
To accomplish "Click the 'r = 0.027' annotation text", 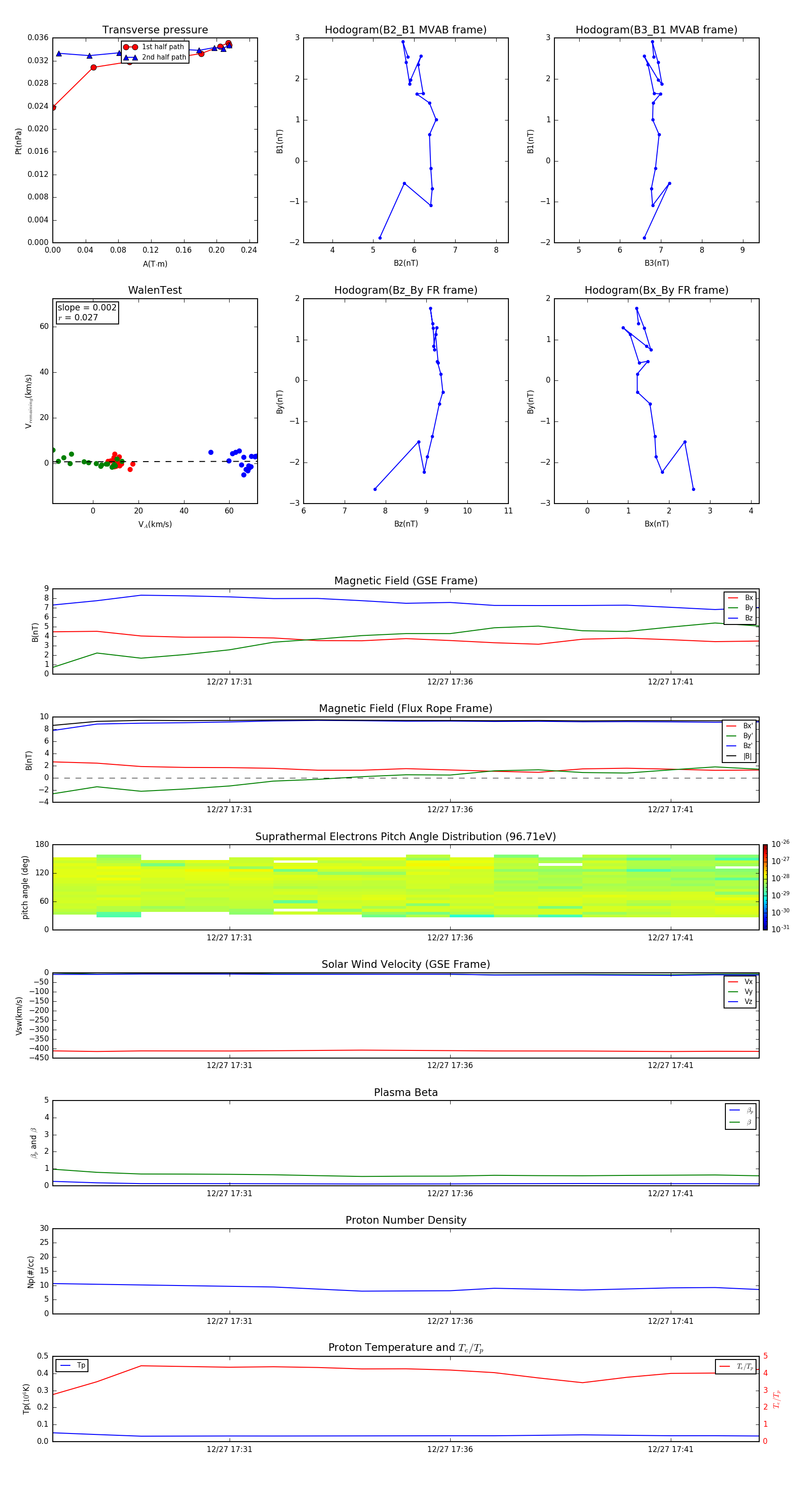I will [78, 317].
